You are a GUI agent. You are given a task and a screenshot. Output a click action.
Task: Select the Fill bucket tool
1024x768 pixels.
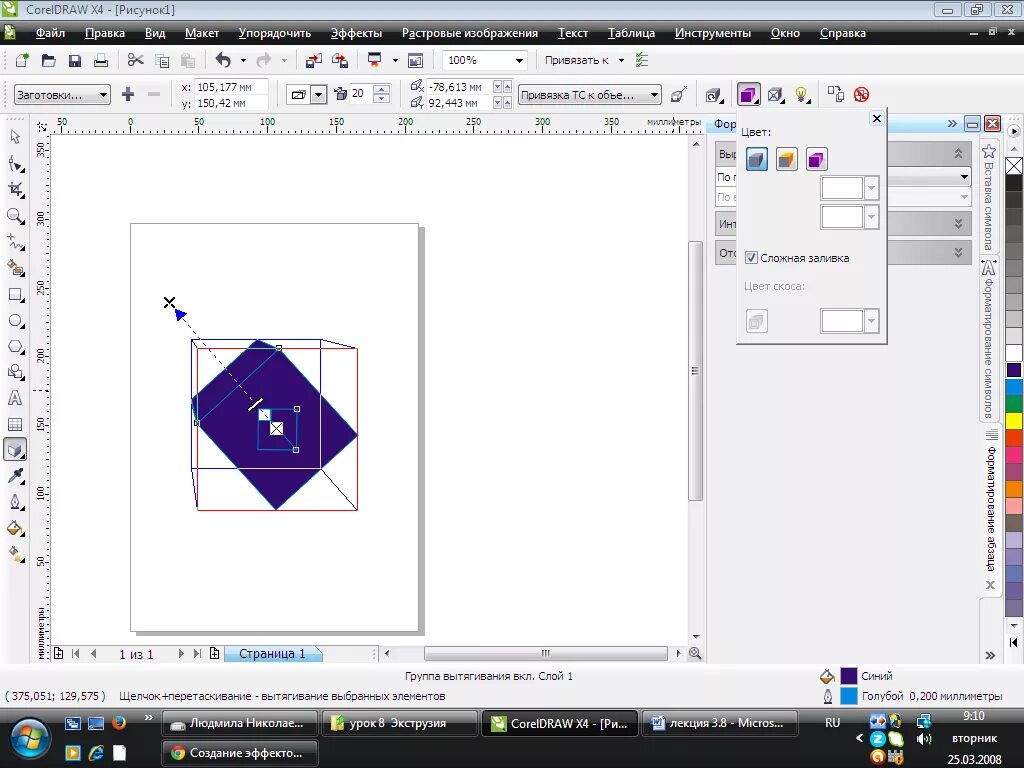[x=15, y=528]
